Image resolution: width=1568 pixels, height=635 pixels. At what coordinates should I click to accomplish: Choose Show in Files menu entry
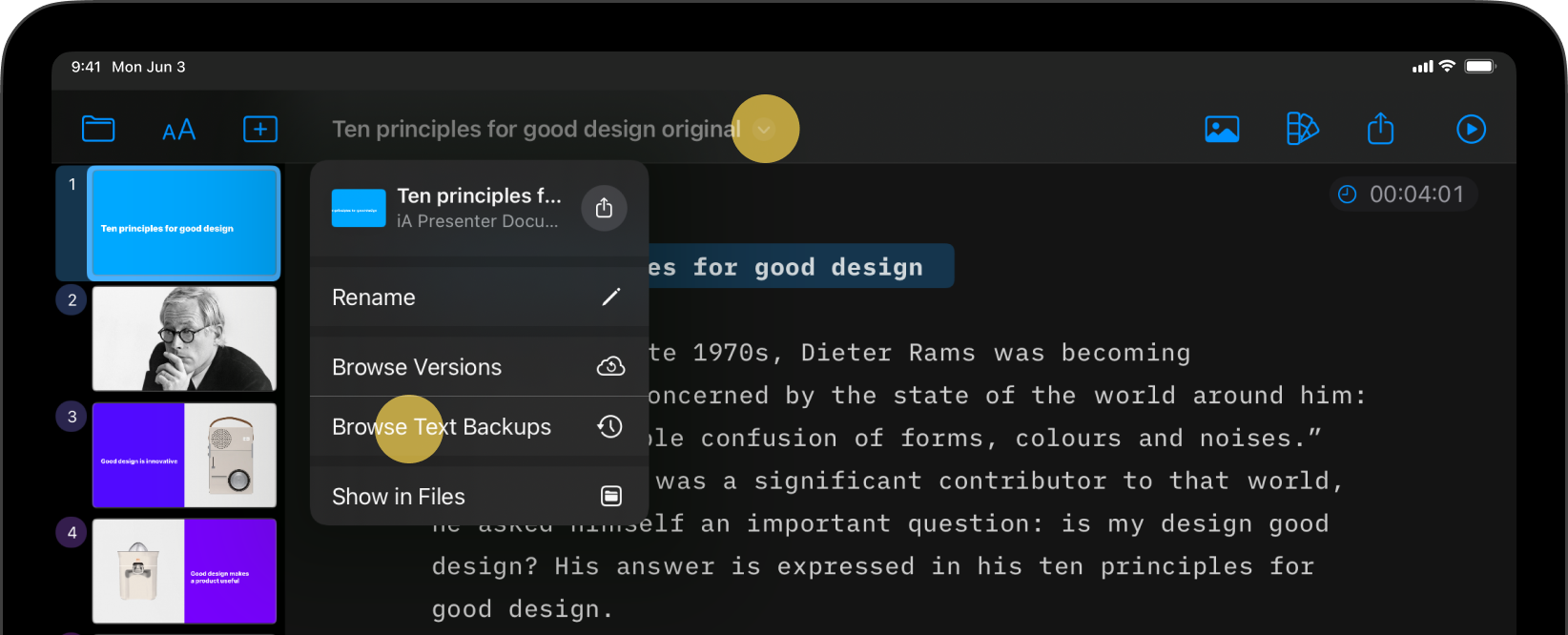coord(479,497)
